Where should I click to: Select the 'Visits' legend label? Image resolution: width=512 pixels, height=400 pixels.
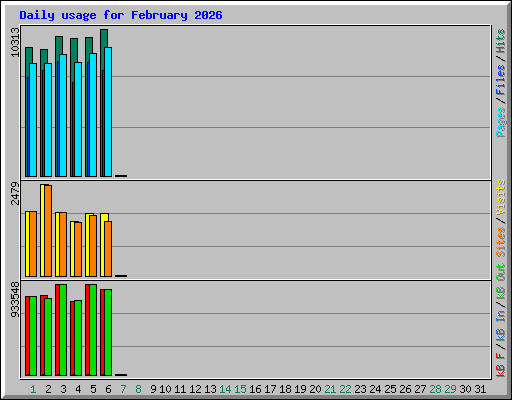[x=501, y=197]
